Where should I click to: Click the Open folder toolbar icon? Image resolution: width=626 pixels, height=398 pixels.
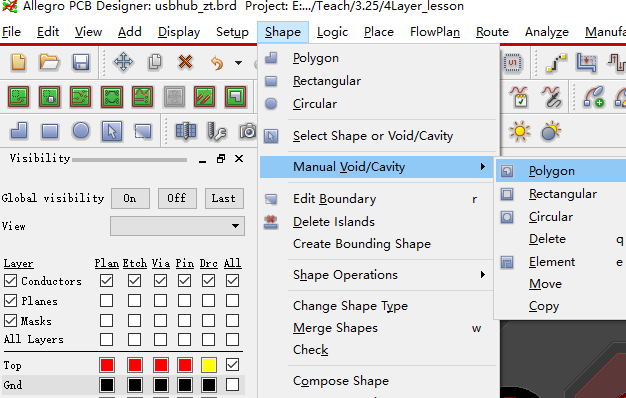point(49,63)
